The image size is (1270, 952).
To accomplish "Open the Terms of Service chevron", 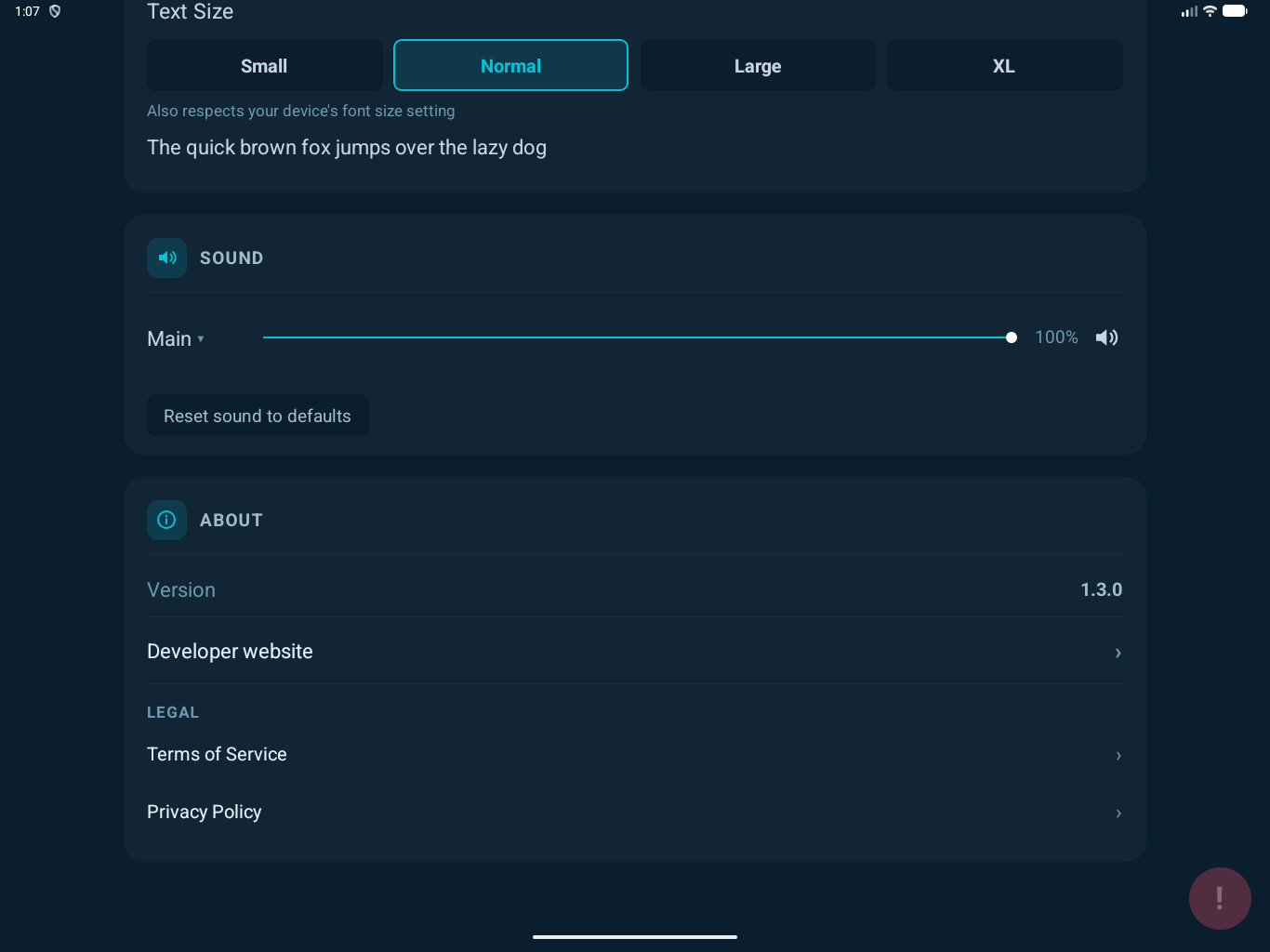I will click(1118, 756).
